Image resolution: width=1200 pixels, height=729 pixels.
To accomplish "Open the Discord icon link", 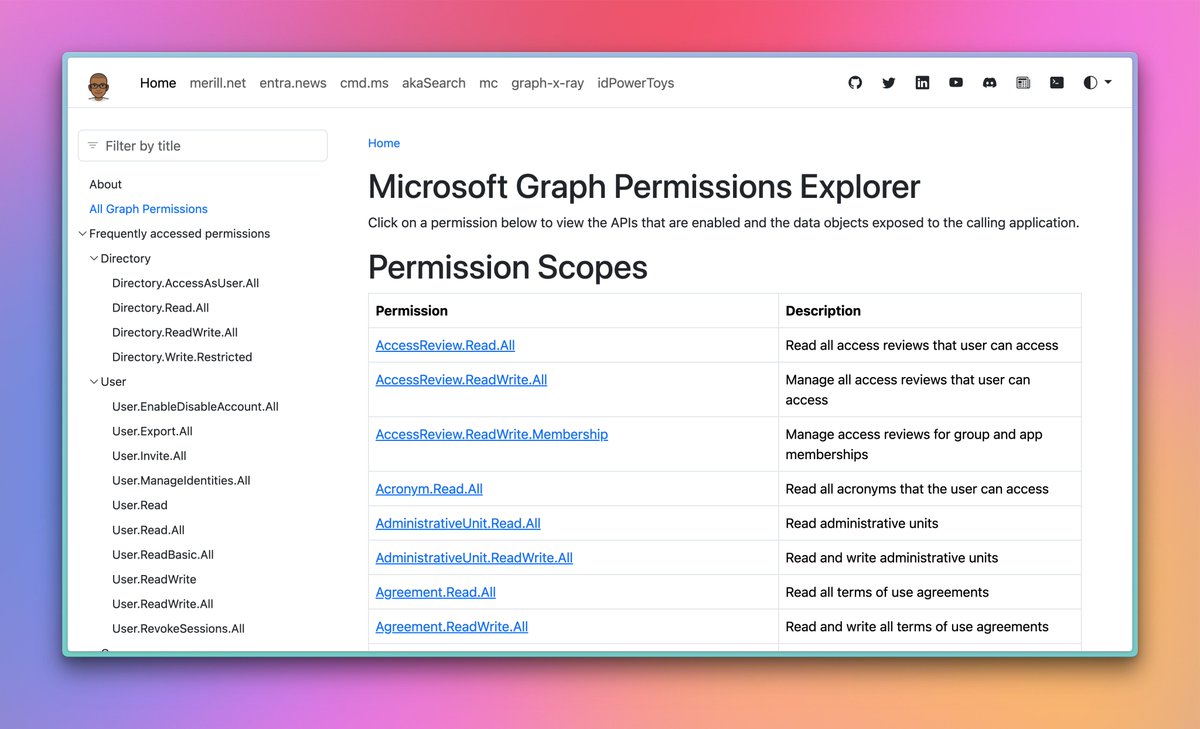I will 989,83.
